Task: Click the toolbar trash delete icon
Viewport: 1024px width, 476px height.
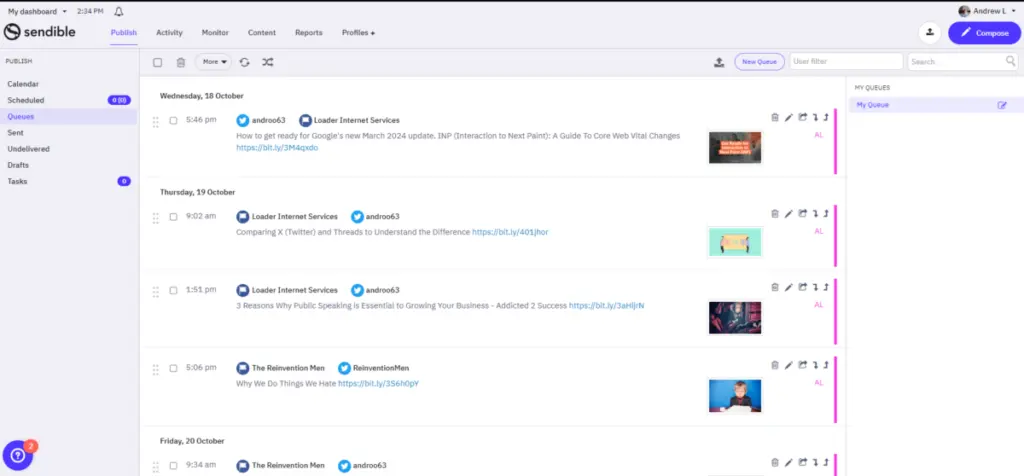Action: tap(181, 62)
